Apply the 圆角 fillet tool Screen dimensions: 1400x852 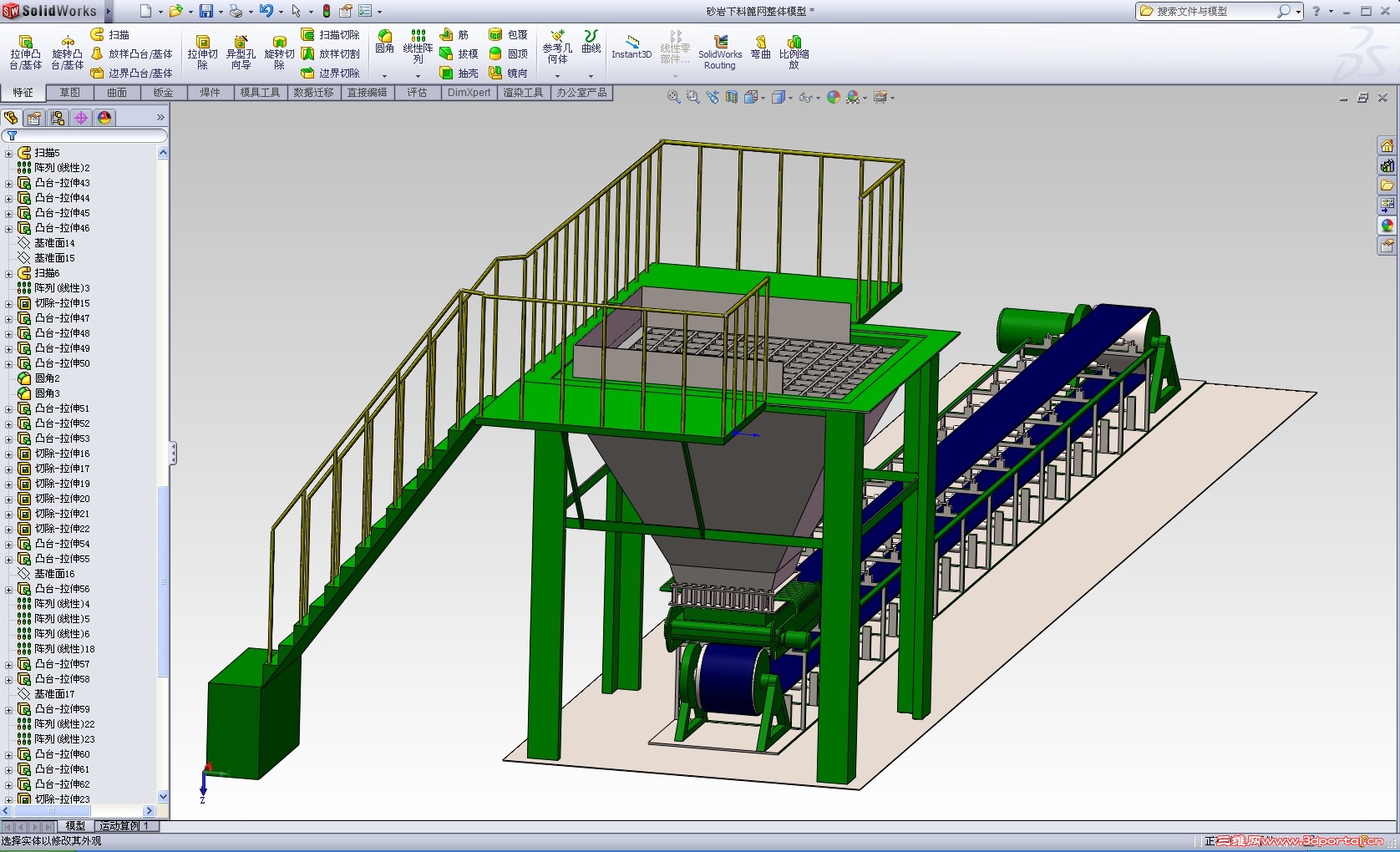384,42
